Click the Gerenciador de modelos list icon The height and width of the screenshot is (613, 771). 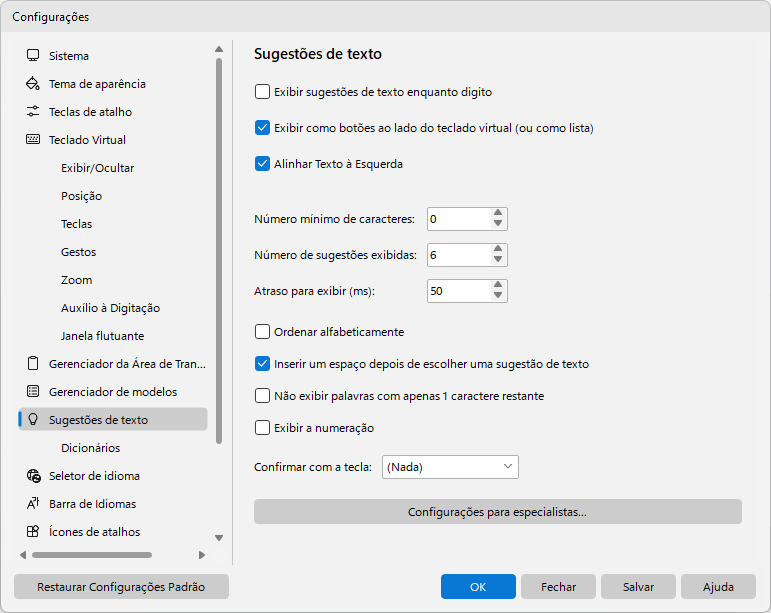coord(33,392)
